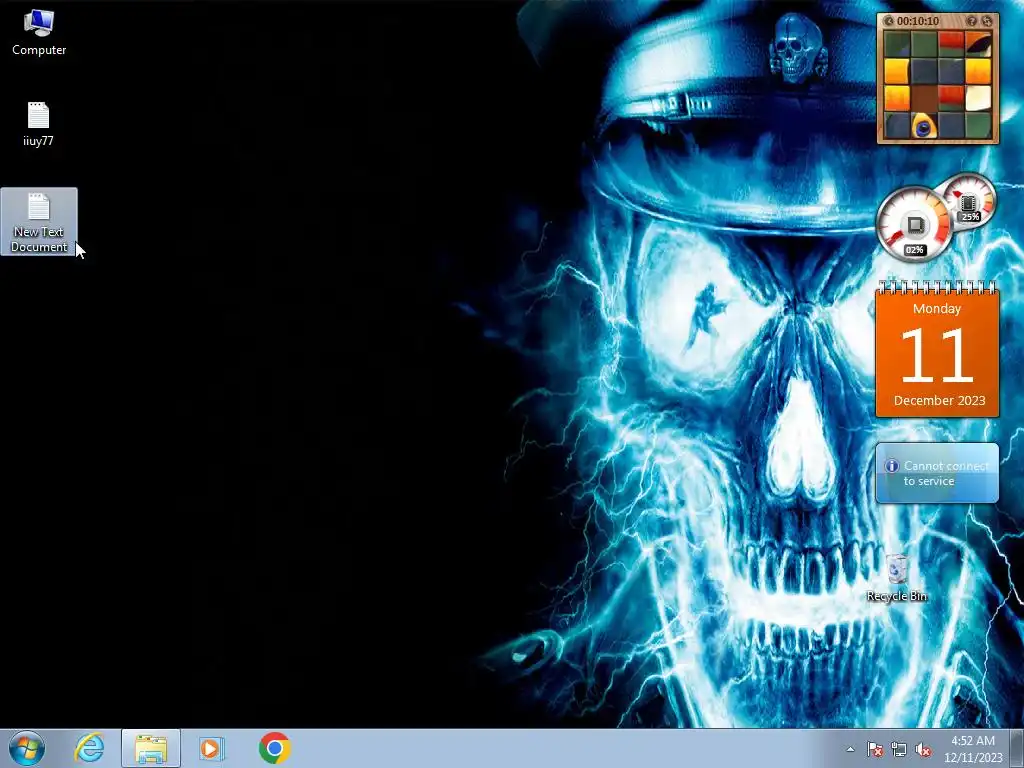Select the Recycle Bin icon

[897, 577]
